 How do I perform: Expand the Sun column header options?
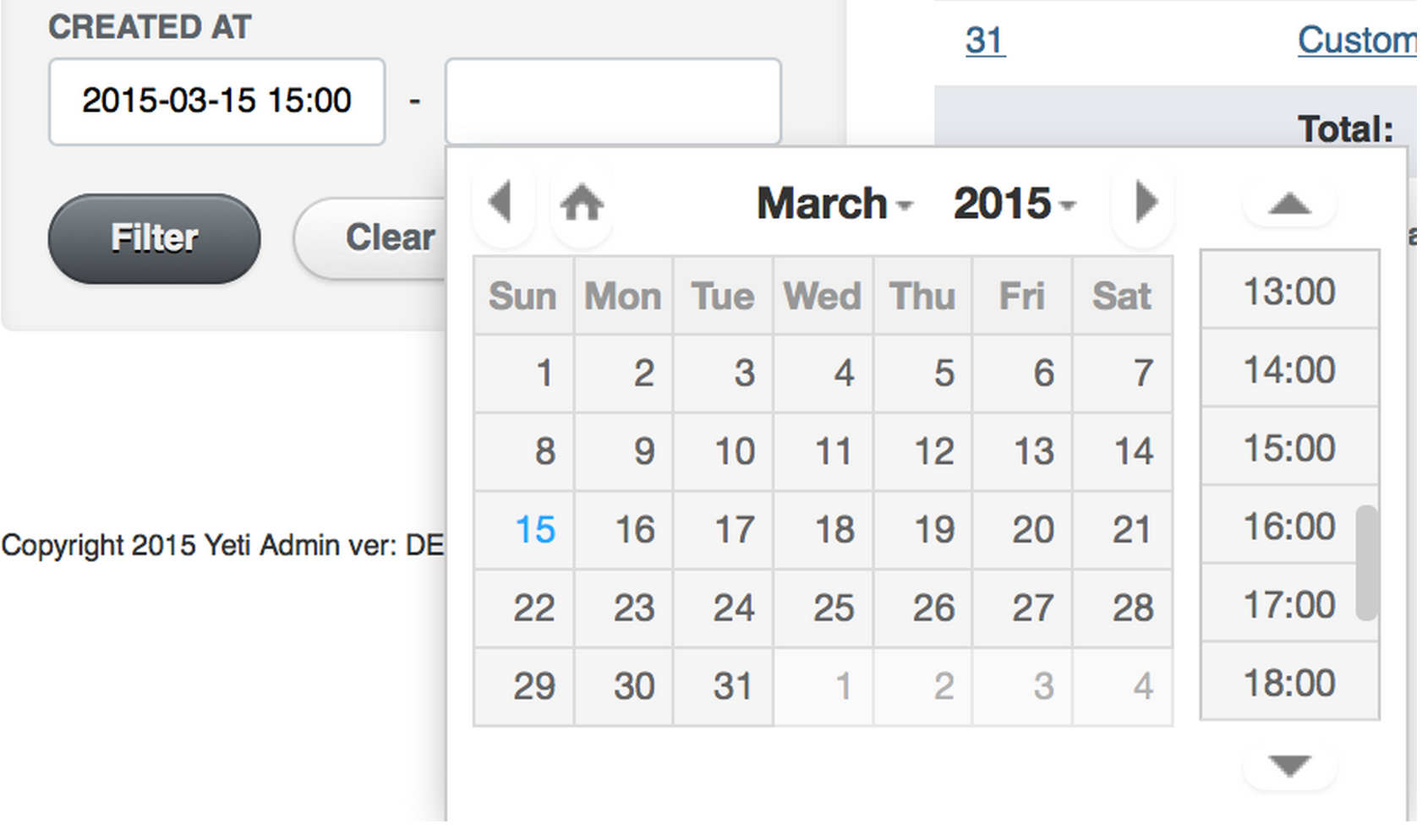[522, 296]
